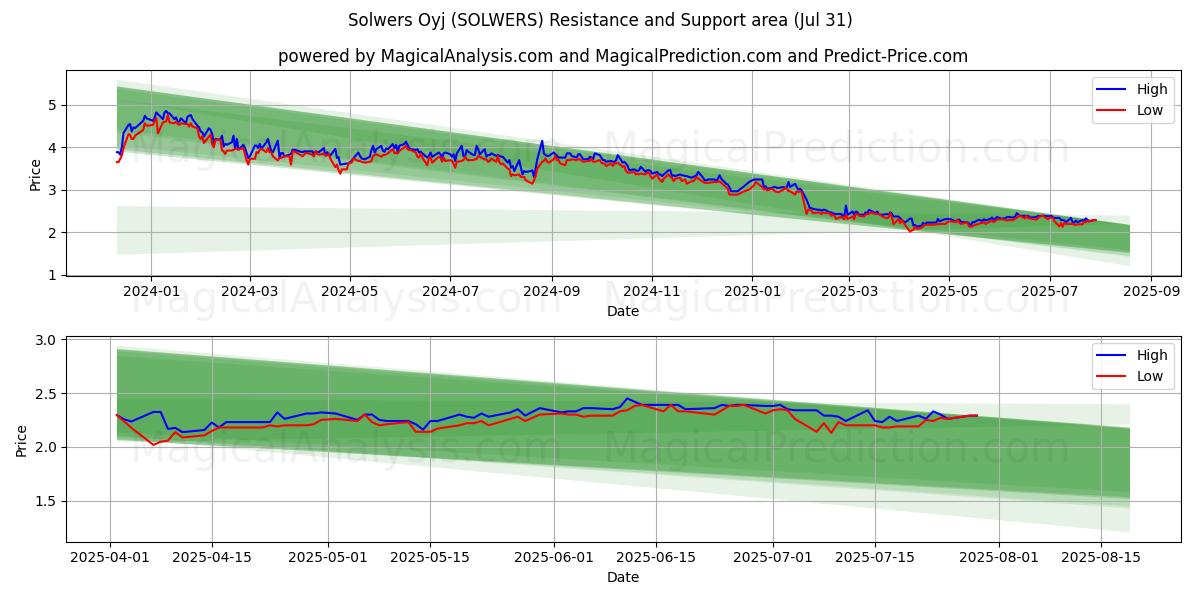Click the 'Price' y-axis label of the top chart

36,174
